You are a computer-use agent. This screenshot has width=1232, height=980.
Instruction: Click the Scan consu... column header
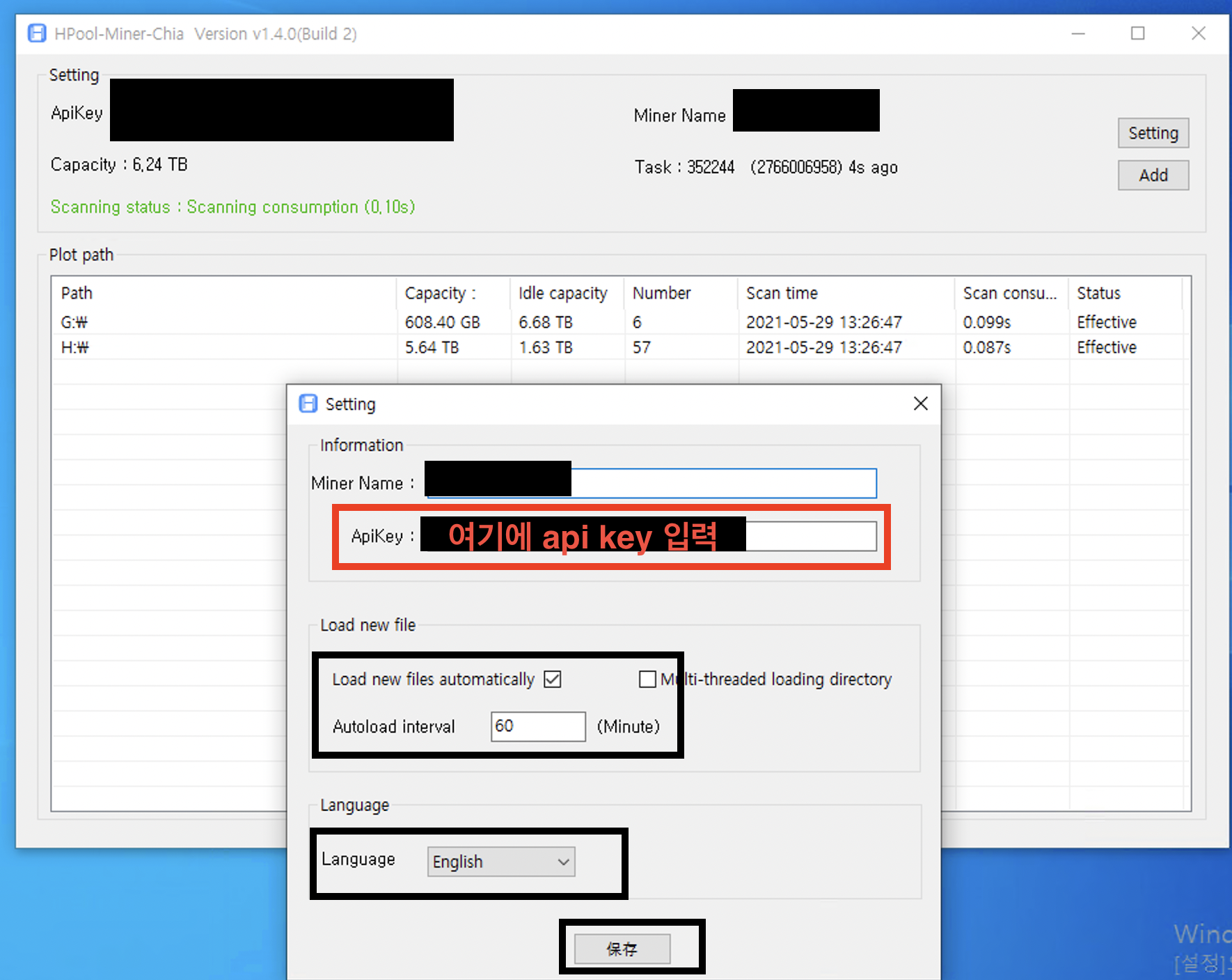[1012, 293]
